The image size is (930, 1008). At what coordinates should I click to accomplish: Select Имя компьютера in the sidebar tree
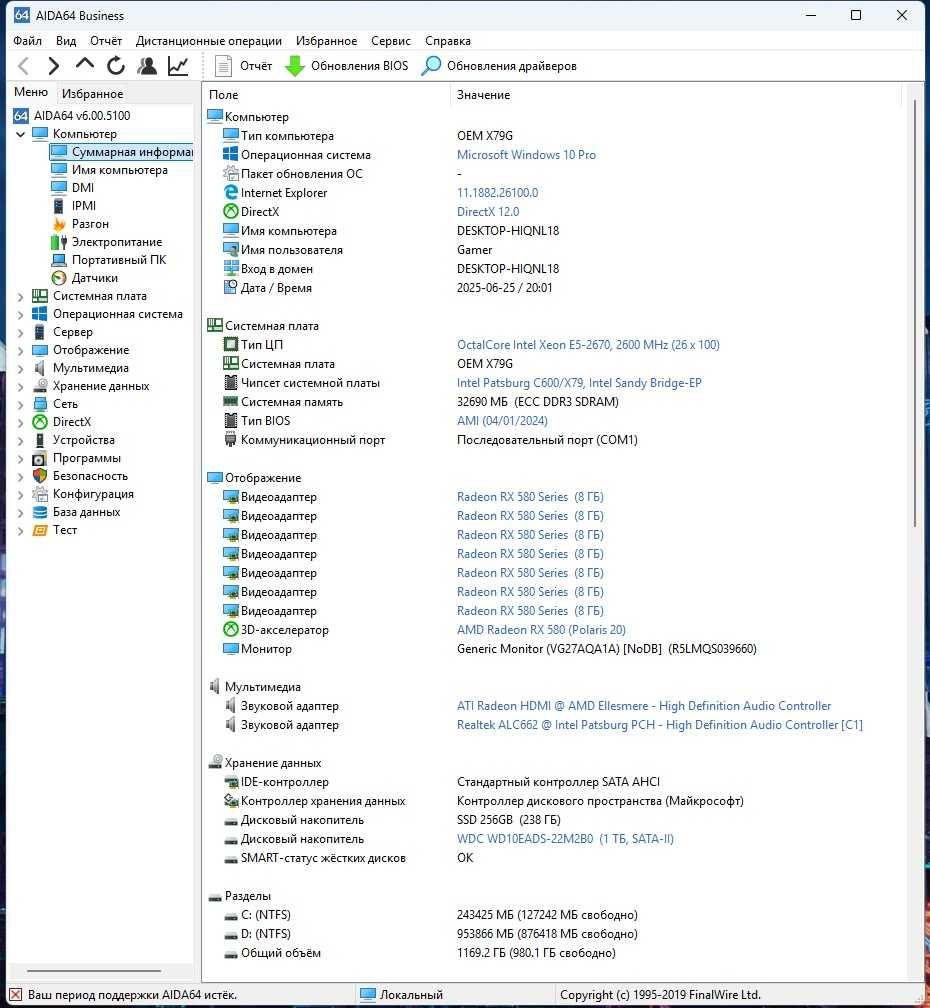[x=120, y=170]
